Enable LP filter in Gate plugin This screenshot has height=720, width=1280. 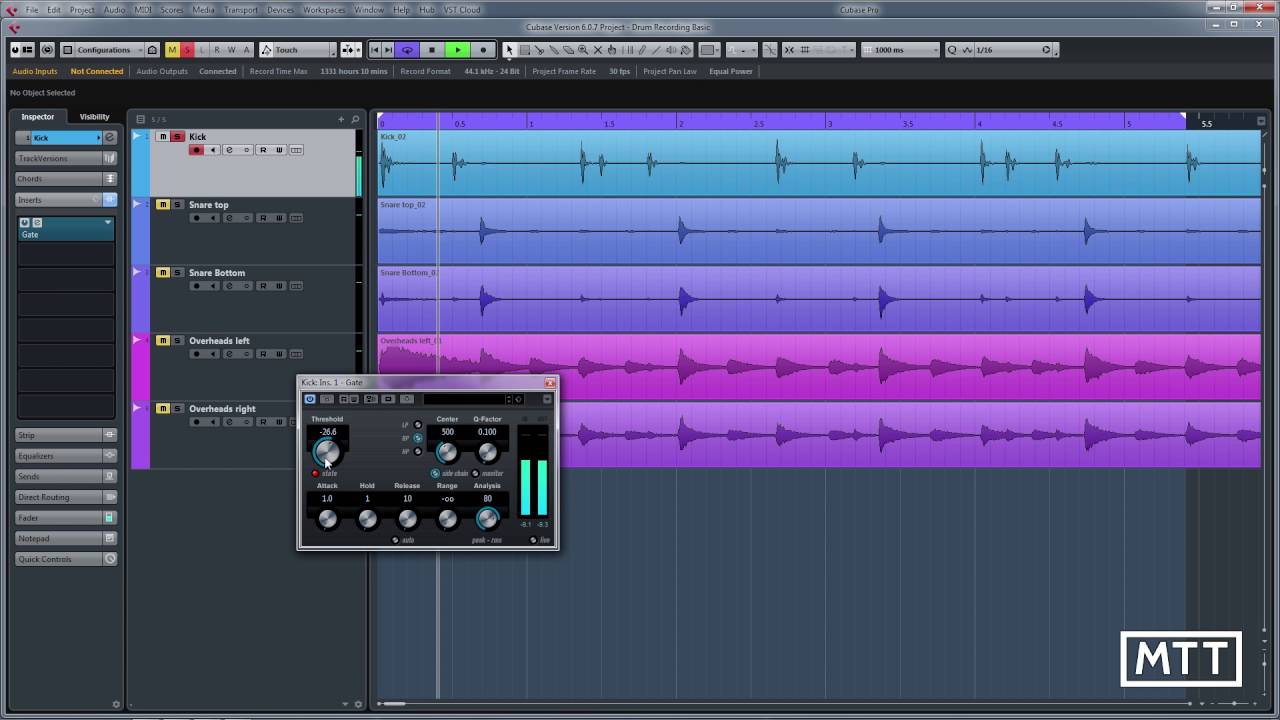point(418,425)
